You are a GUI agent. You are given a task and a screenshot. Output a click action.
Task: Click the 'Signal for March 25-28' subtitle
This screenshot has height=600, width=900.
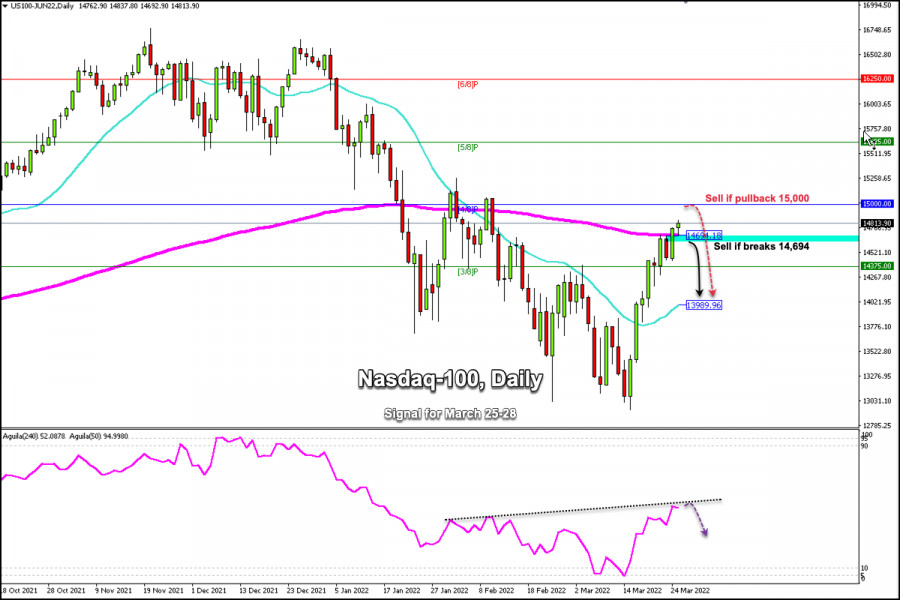point(450,413)
